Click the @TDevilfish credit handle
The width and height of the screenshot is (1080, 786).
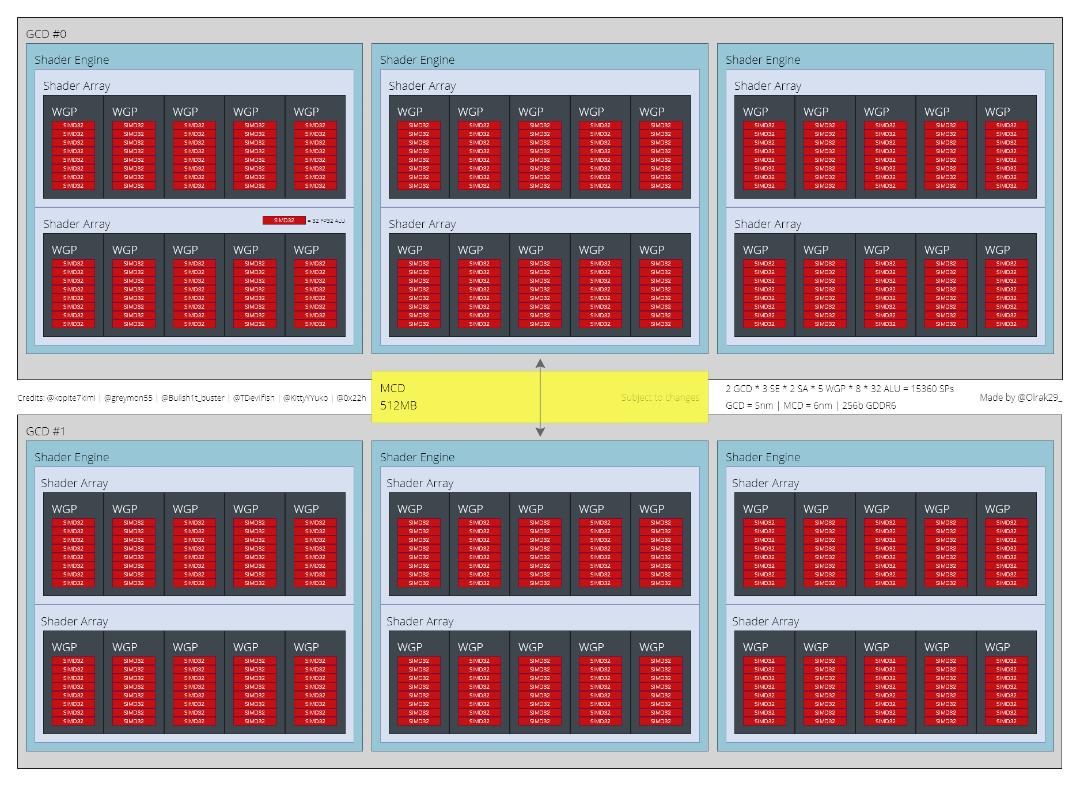(x=253, y=398)
